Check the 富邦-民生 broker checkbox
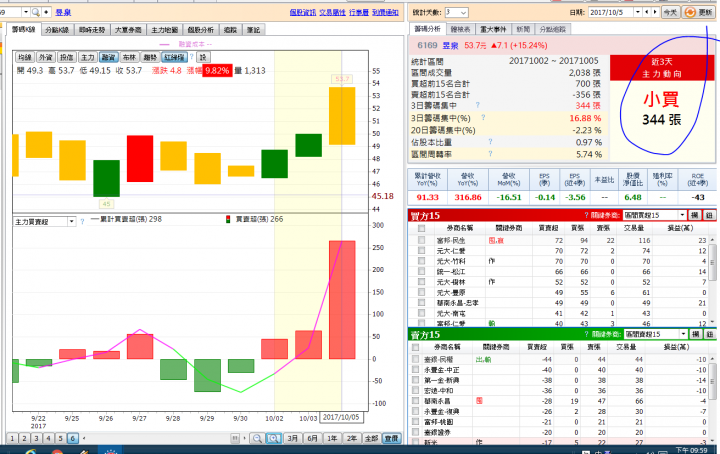 422,240
